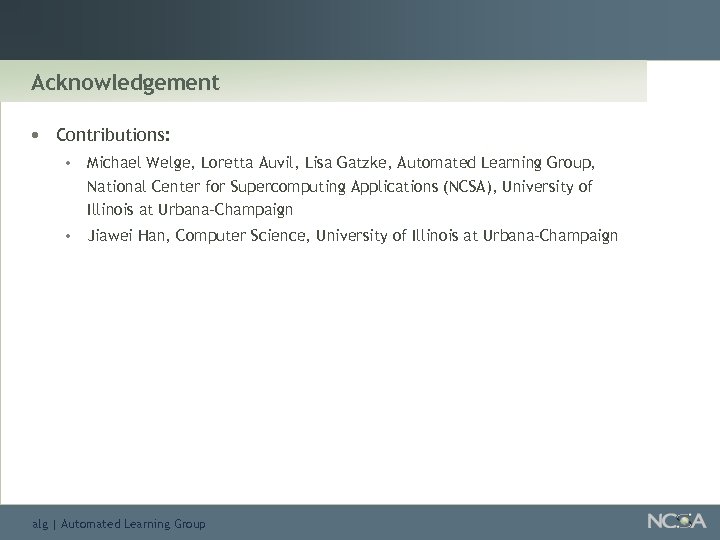Click the Jiawei Han, Computer Science line
The width and height of the screenshot is (720, 540).
(352, 236)
